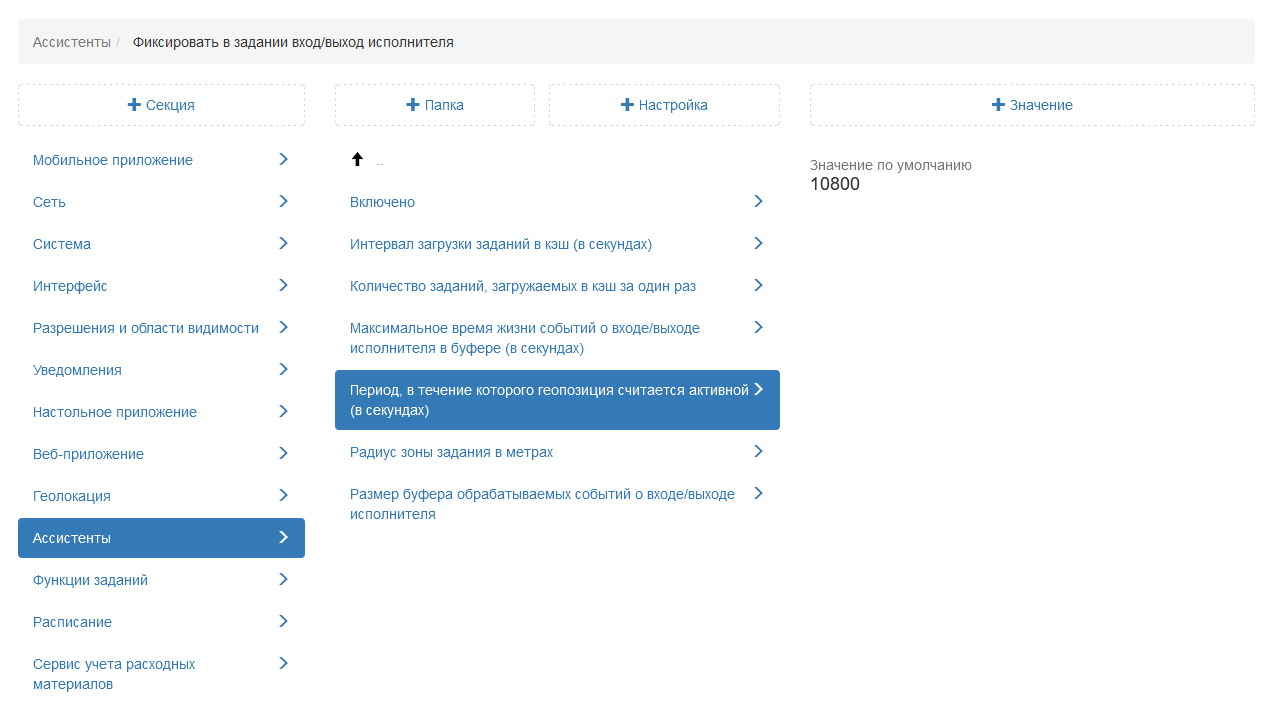The width and height of the screenshot is (1273, 723).
Task: Open Ассистенты breadcrumb link
Action: pyautogui.click(x=71, y=42)
